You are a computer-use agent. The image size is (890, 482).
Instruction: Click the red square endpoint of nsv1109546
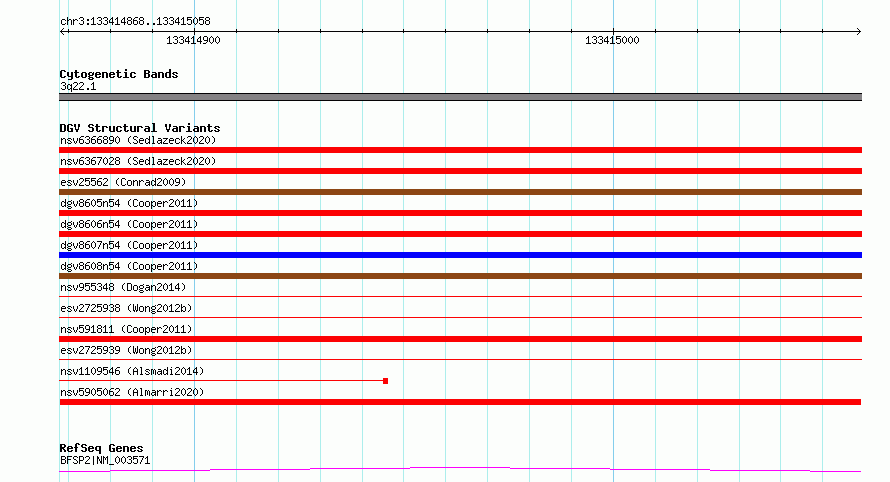[x=385, y=381]
